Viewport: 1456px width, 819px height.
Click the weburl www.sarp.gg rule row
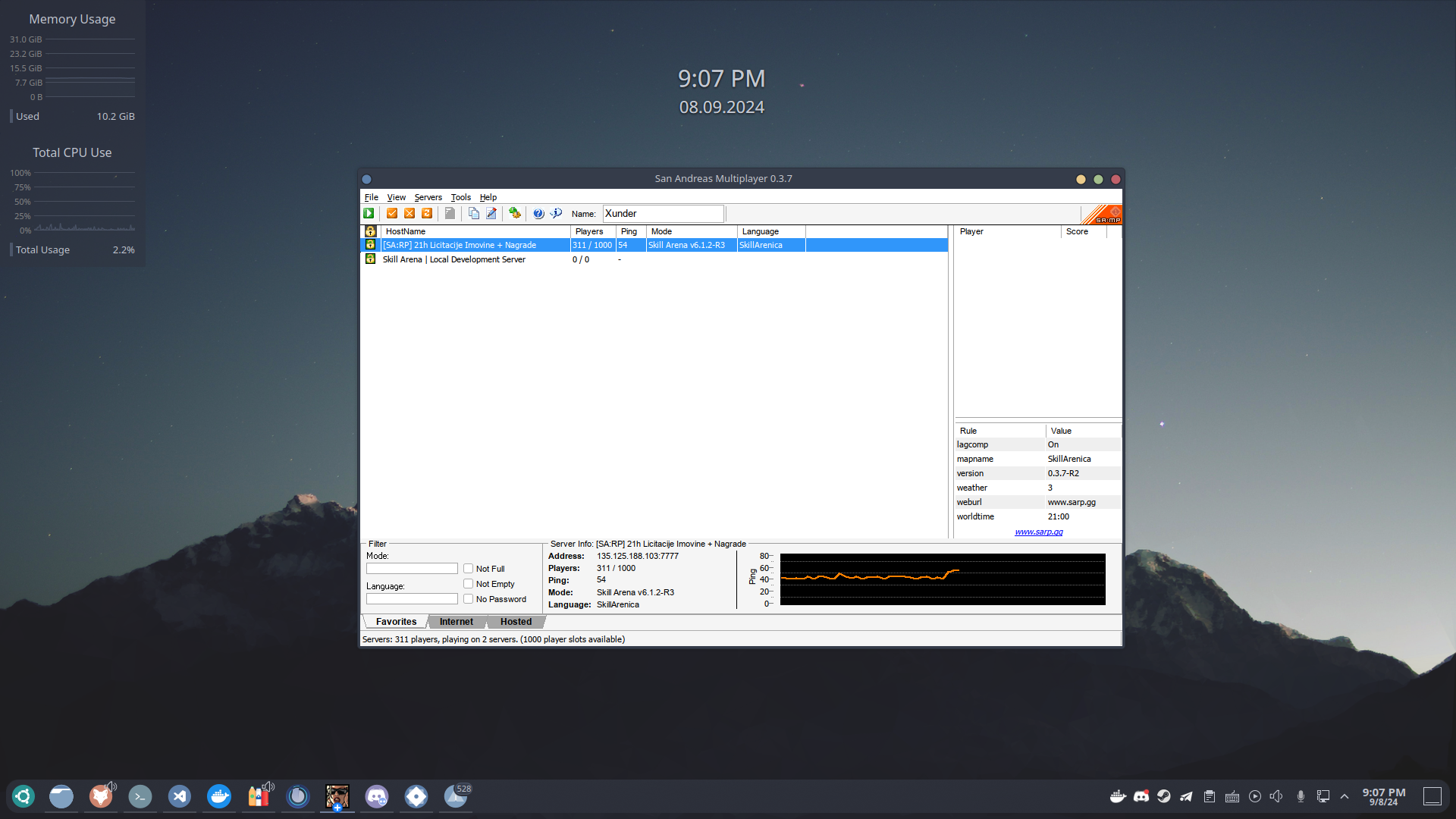pyautogui.click(x=1037, y=503)
